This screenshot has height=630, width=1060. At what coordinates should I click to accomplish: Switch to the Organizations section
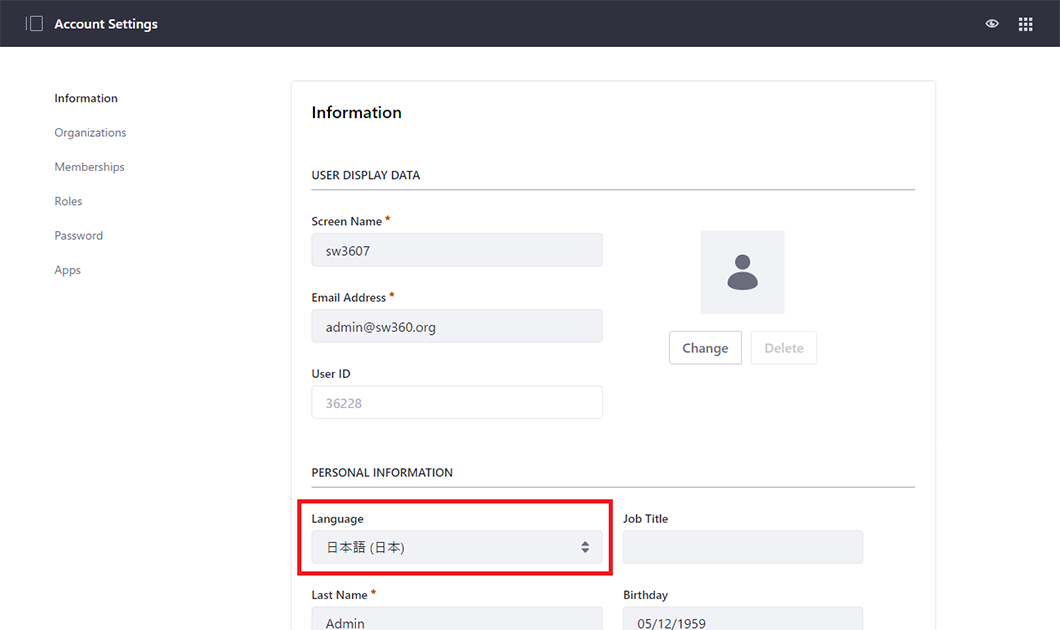[90, 132]
